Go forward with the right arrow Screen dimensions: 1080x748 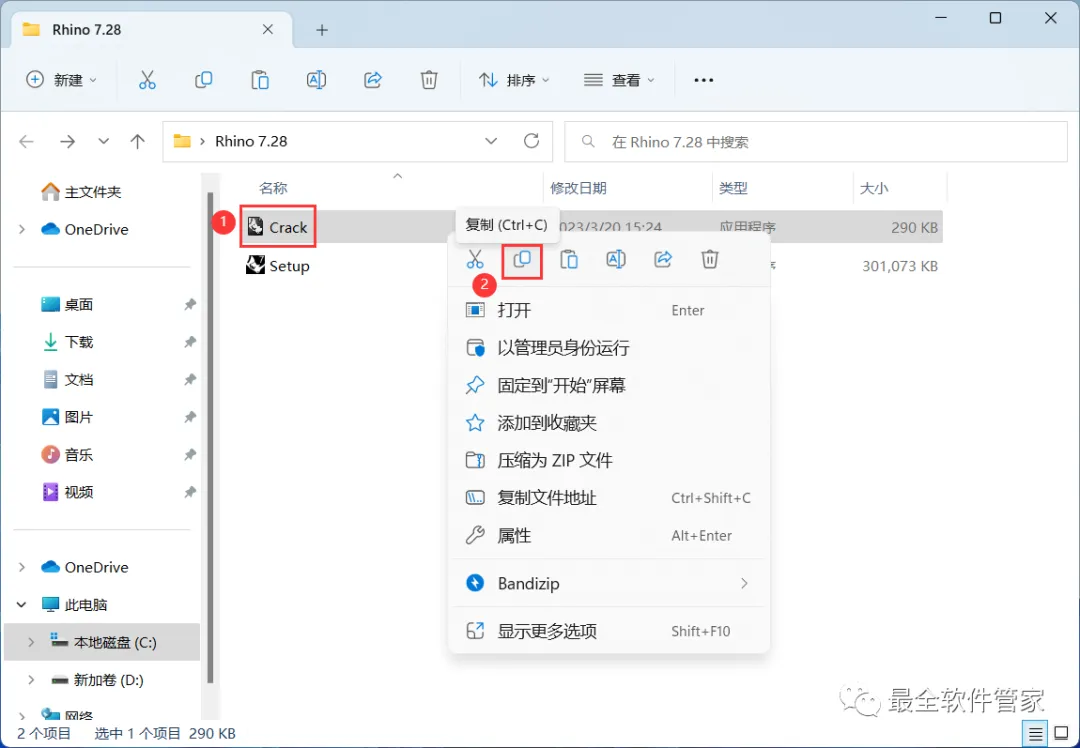[x=68, y=141]
